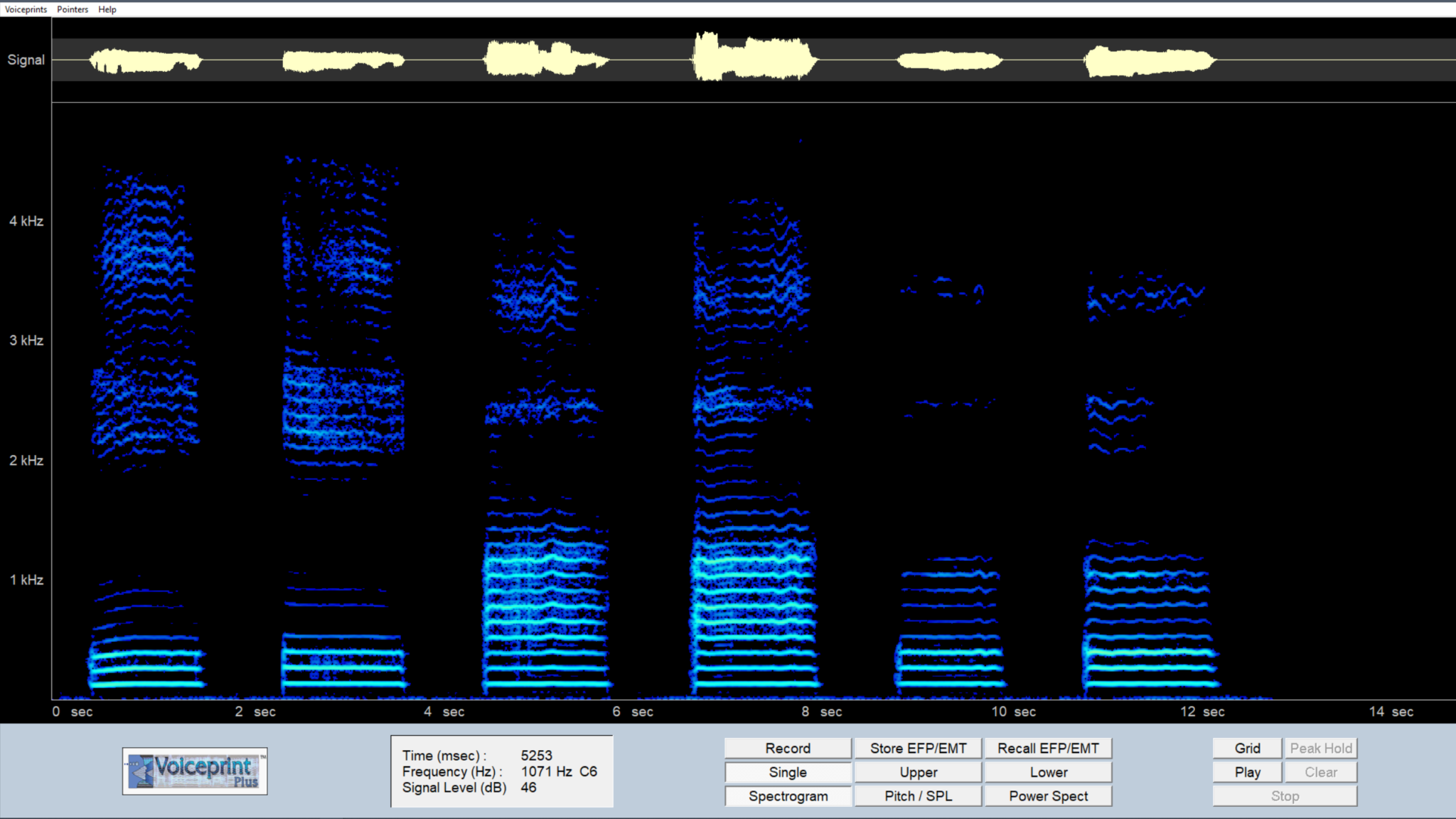Play the recorded signal

click(x=1247, y=772)
